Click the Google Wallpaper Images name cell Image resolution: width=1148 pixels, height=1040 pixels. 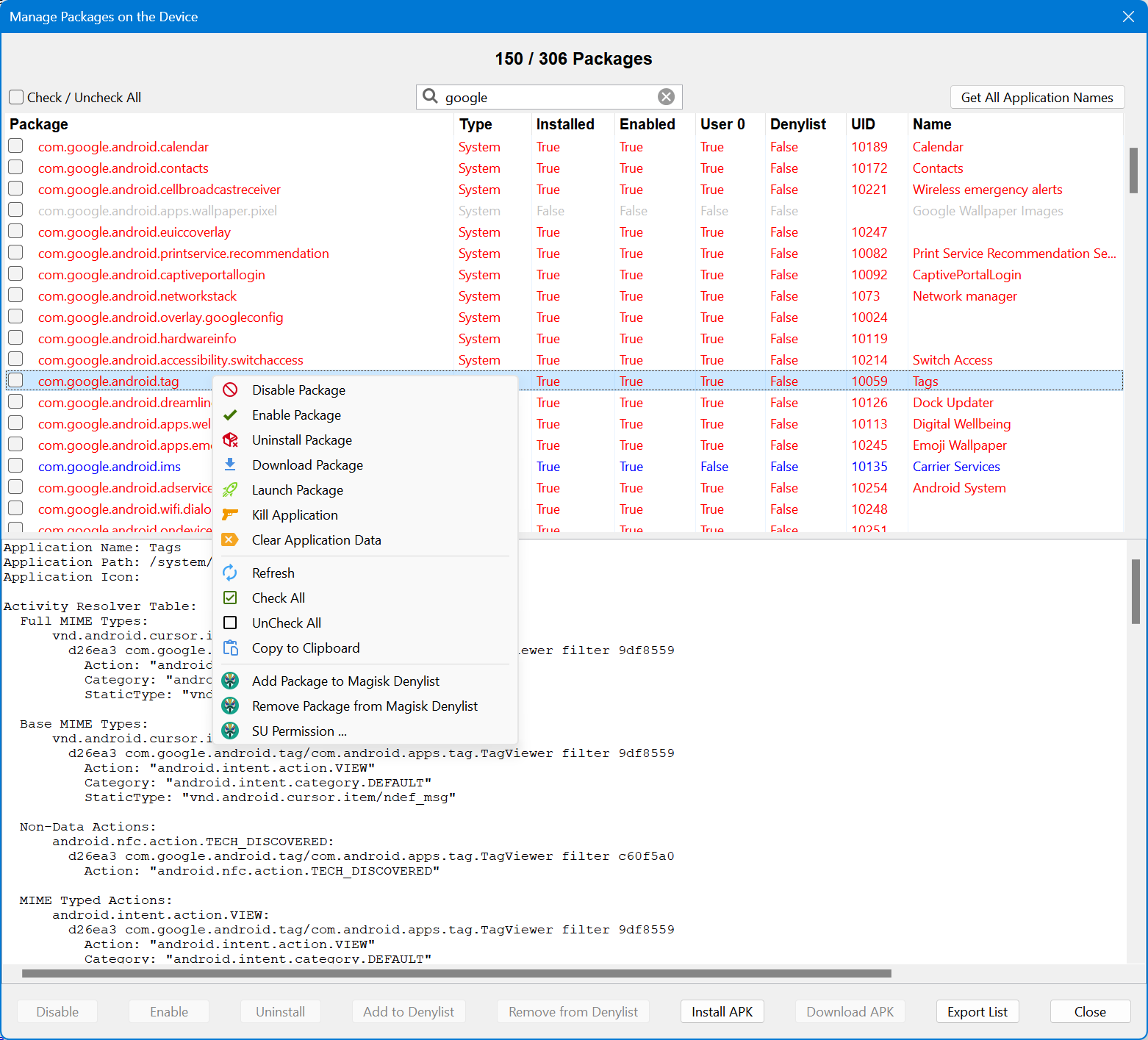[x=988, y=211]
